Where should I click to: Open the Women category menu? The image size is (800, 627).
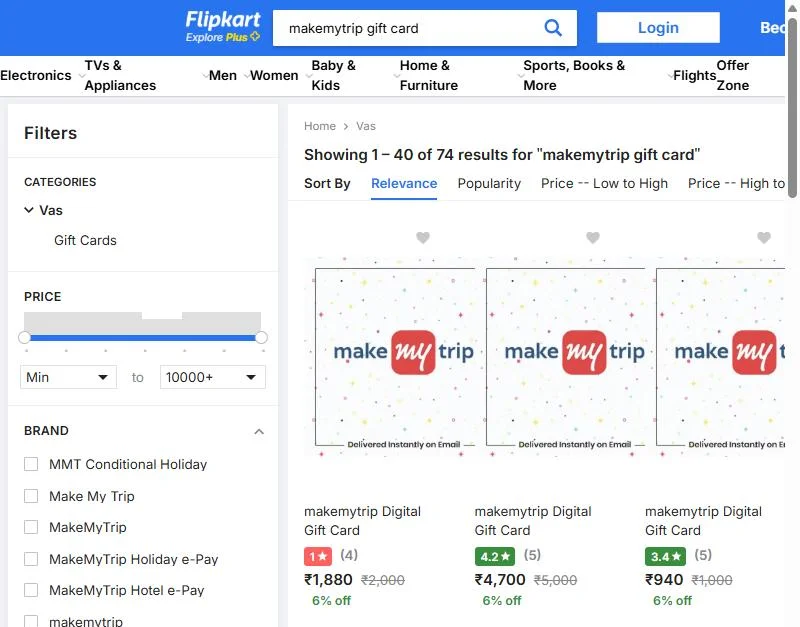point(274,76)
